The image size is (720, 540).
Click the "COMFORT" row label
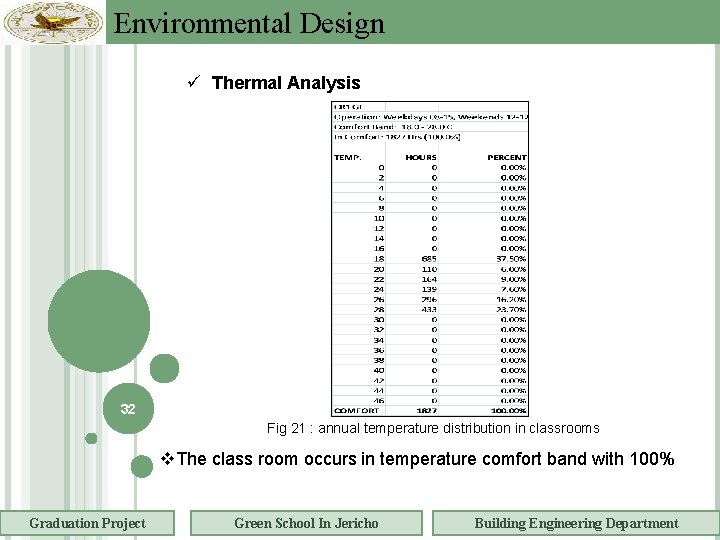(x=356, y=411)
